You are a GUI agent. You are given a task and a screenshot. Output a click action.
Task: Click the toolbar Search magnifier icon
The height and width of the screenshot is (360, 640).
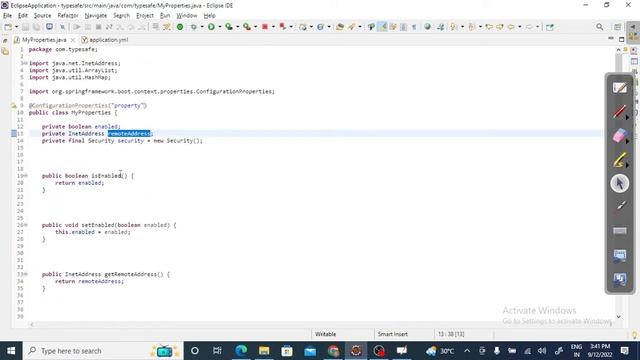coord(599,27)
